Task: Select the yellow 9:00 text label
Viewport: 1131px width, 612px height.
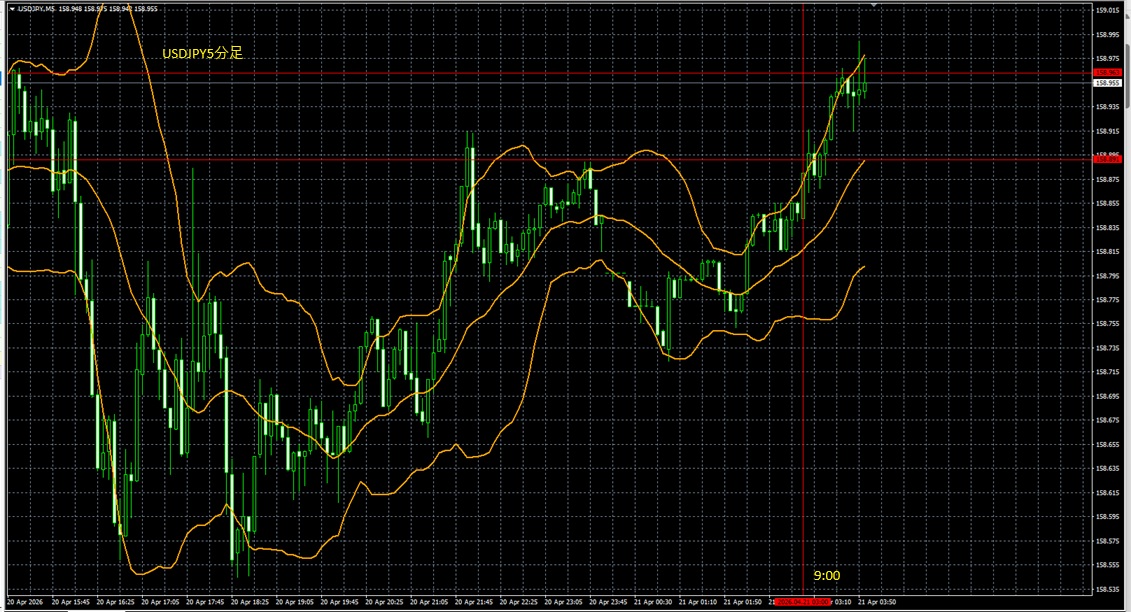Action: coord(826,576)
